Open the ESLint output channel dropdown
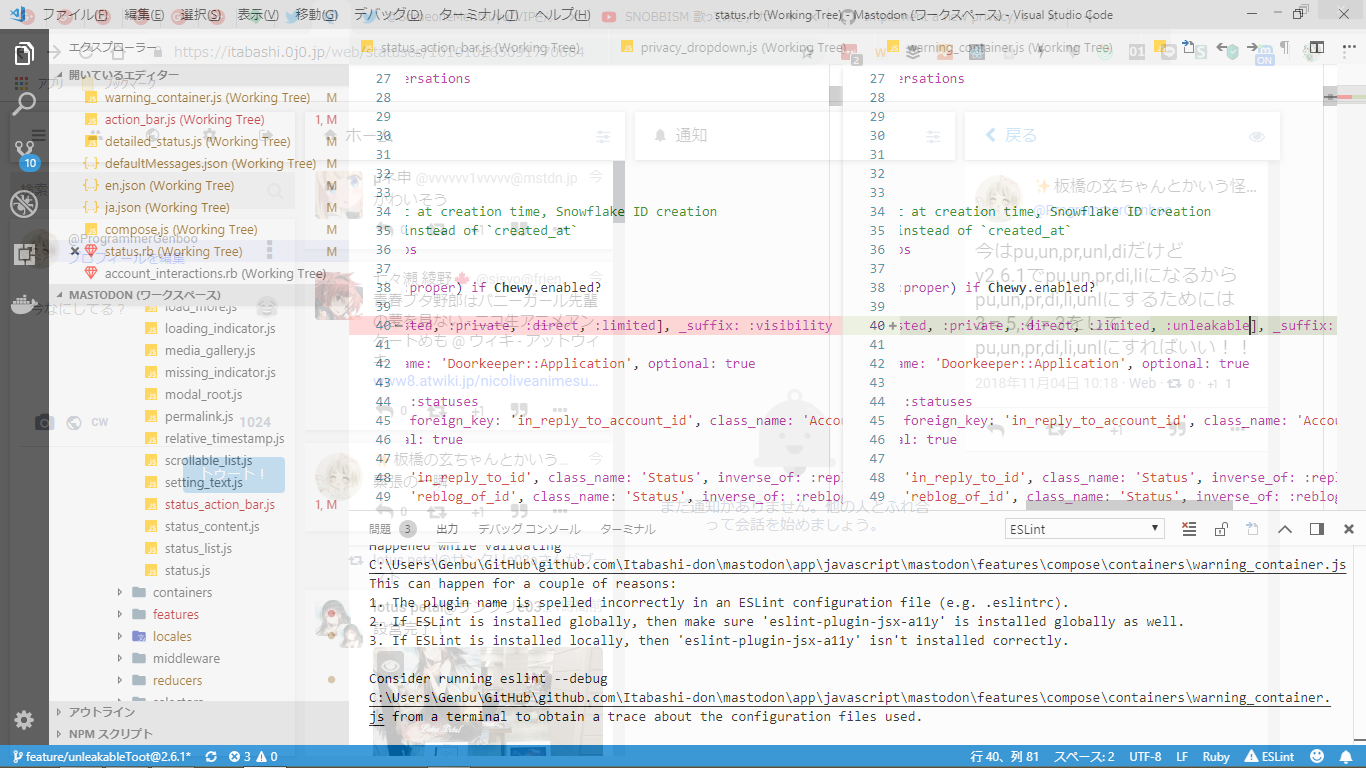 (1084, 529)
